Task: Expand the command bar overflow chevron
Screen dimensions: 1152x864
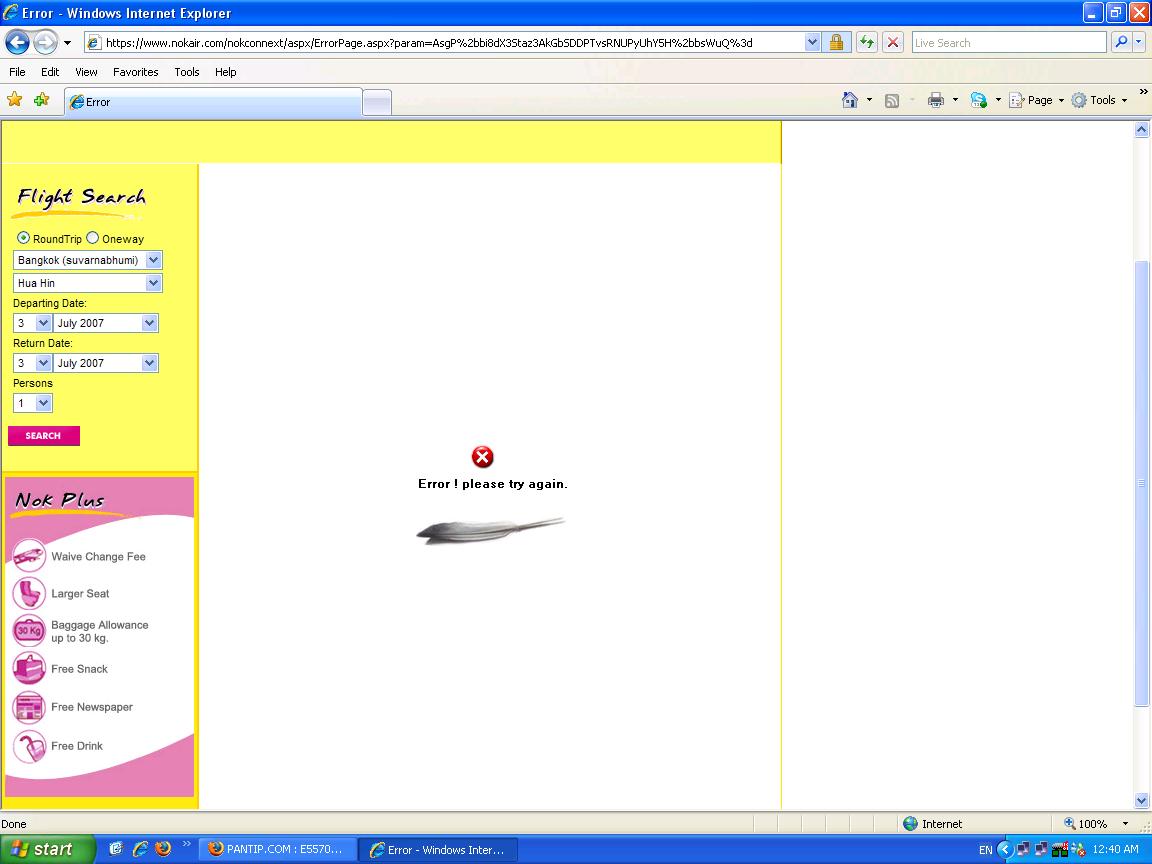Action: (x=1143, y=92)
